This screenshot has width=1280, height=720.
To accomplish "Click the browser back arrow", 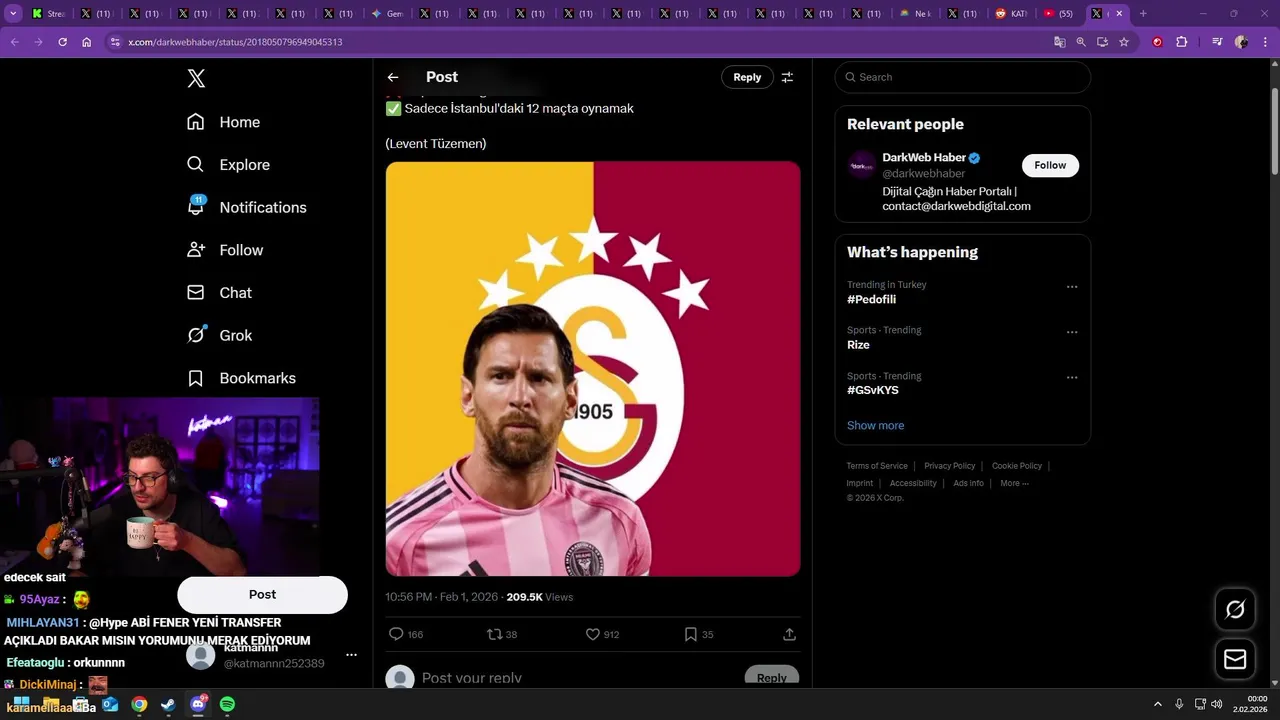I will [x=14, y=42].
